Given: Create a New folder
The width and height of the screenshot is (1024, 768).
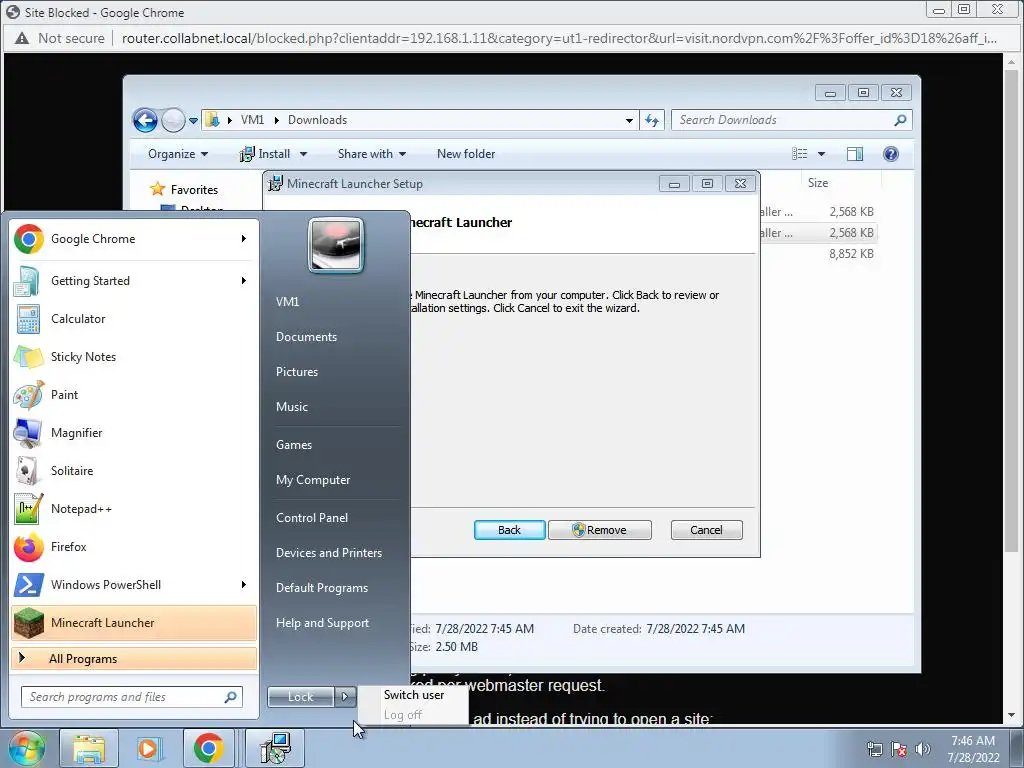Looking at the screenshot, I should click(x=466, y=154).
